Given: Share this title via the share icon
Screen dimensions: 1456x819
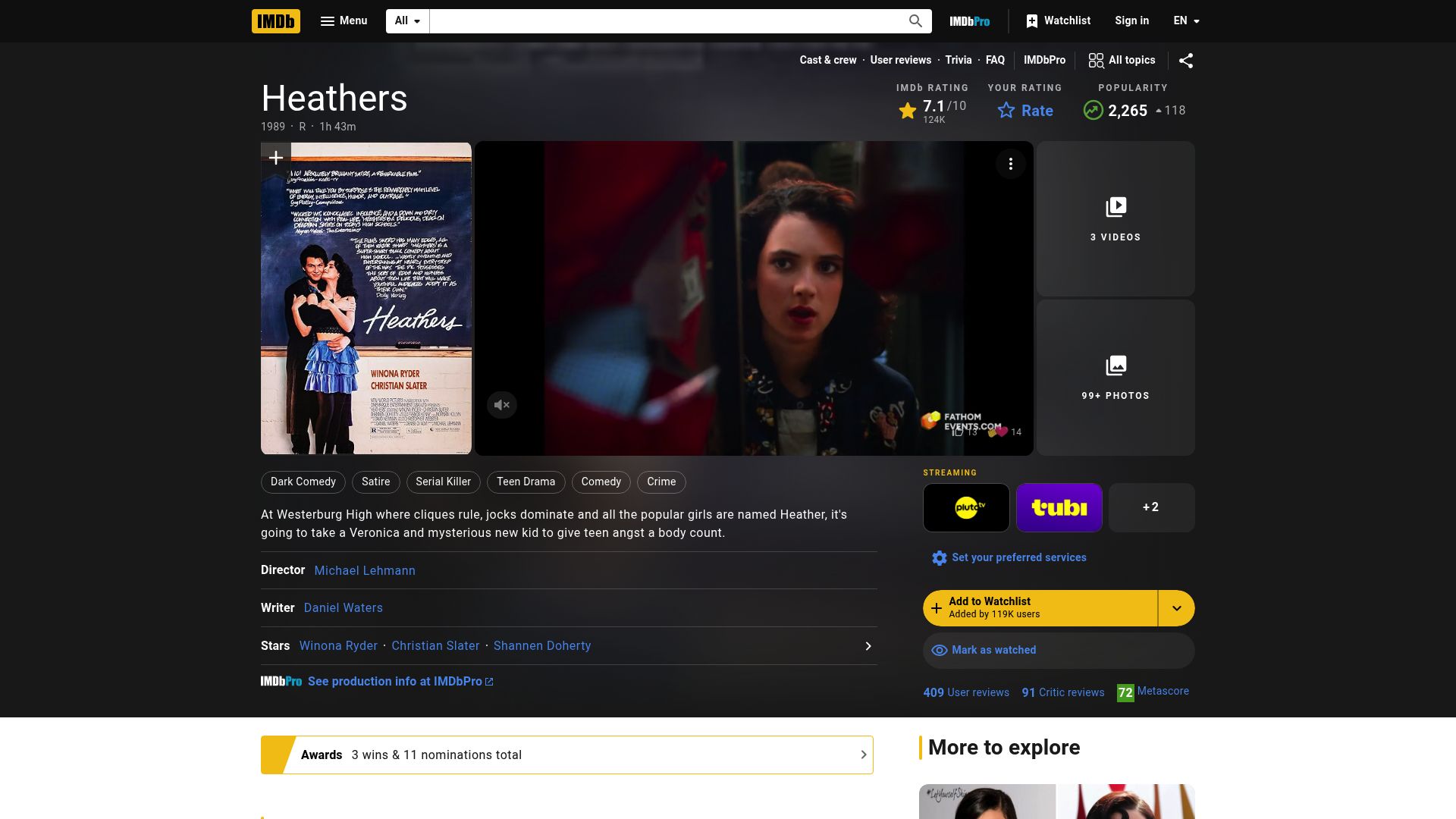Looking at the screenshot, I should tap(1186, 61).
